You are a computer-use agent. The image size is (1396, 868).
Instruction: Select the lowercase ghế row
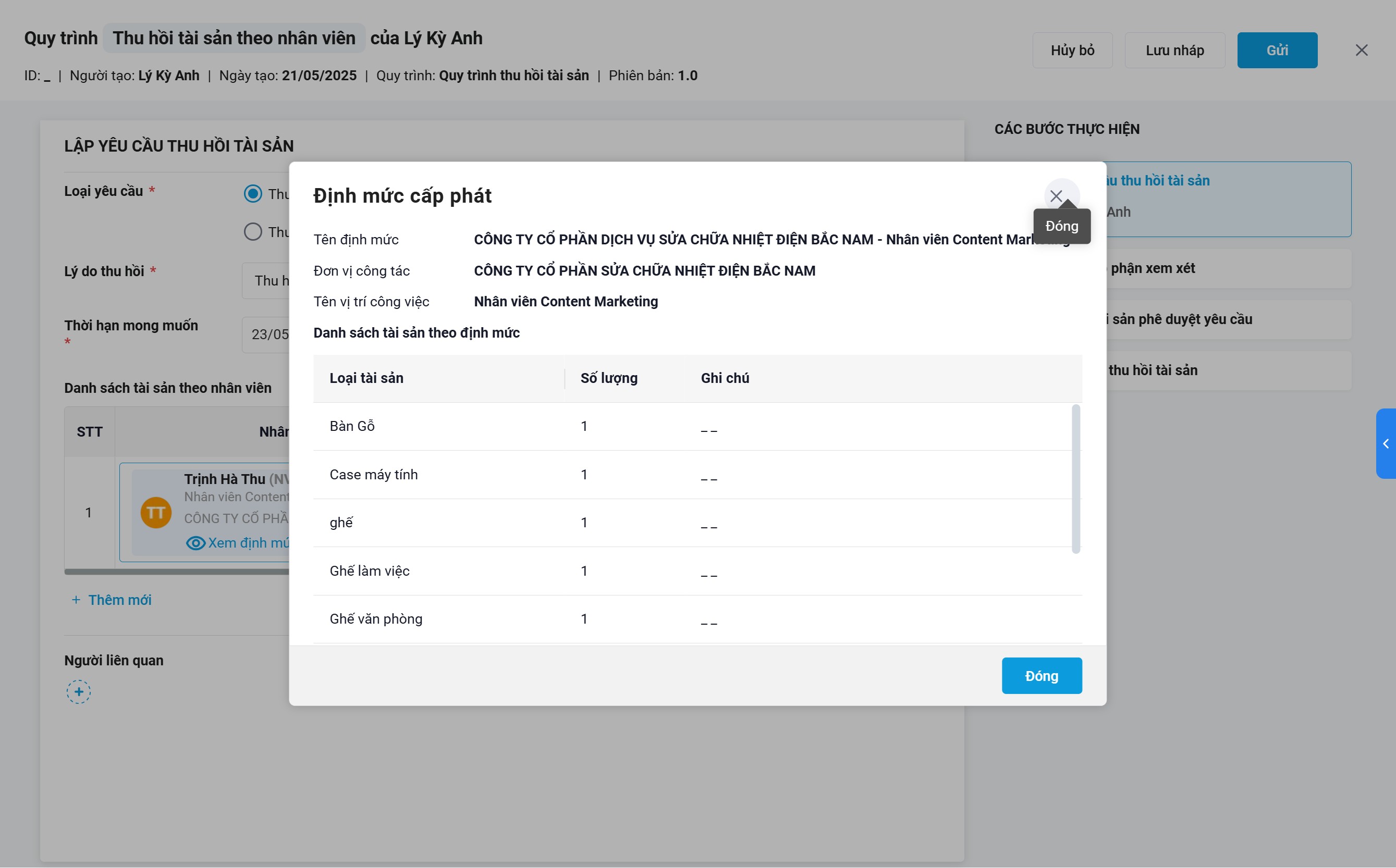click(x=697, y=523)
